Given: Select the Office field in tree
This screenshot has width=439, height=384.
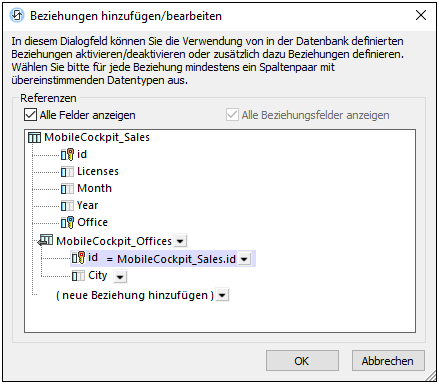Looking at the screenshot, I should [92, 222].
